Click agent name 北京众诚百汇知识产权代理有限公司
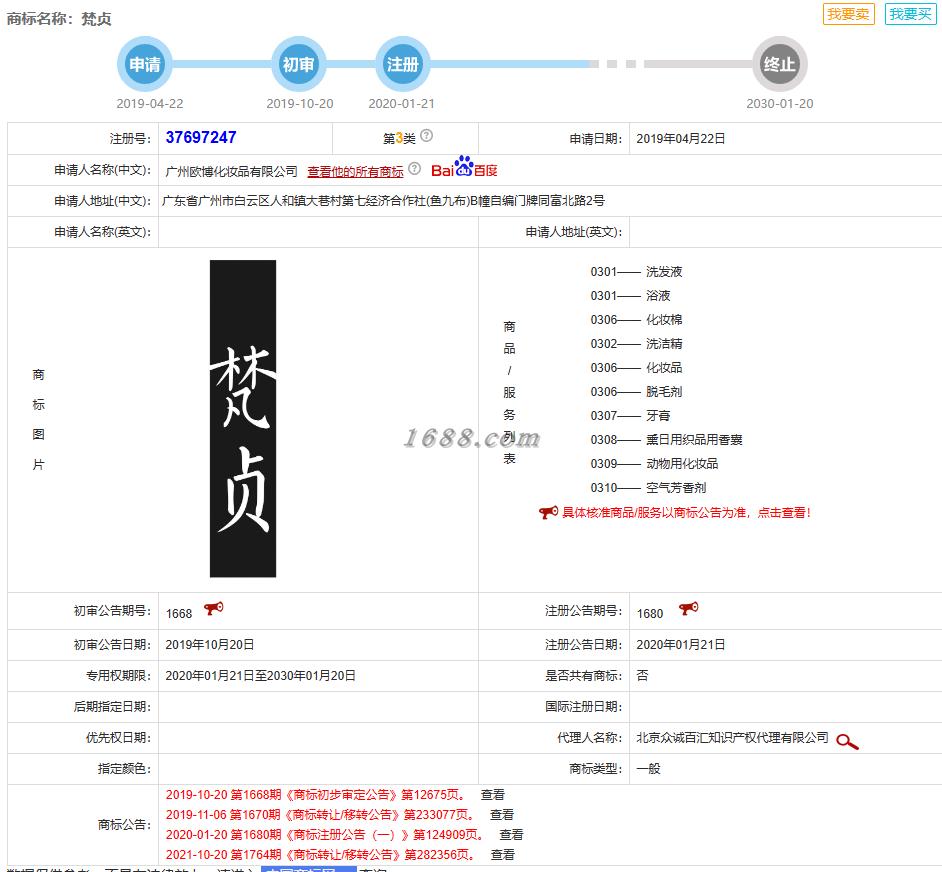 click(x=732, y=737)
